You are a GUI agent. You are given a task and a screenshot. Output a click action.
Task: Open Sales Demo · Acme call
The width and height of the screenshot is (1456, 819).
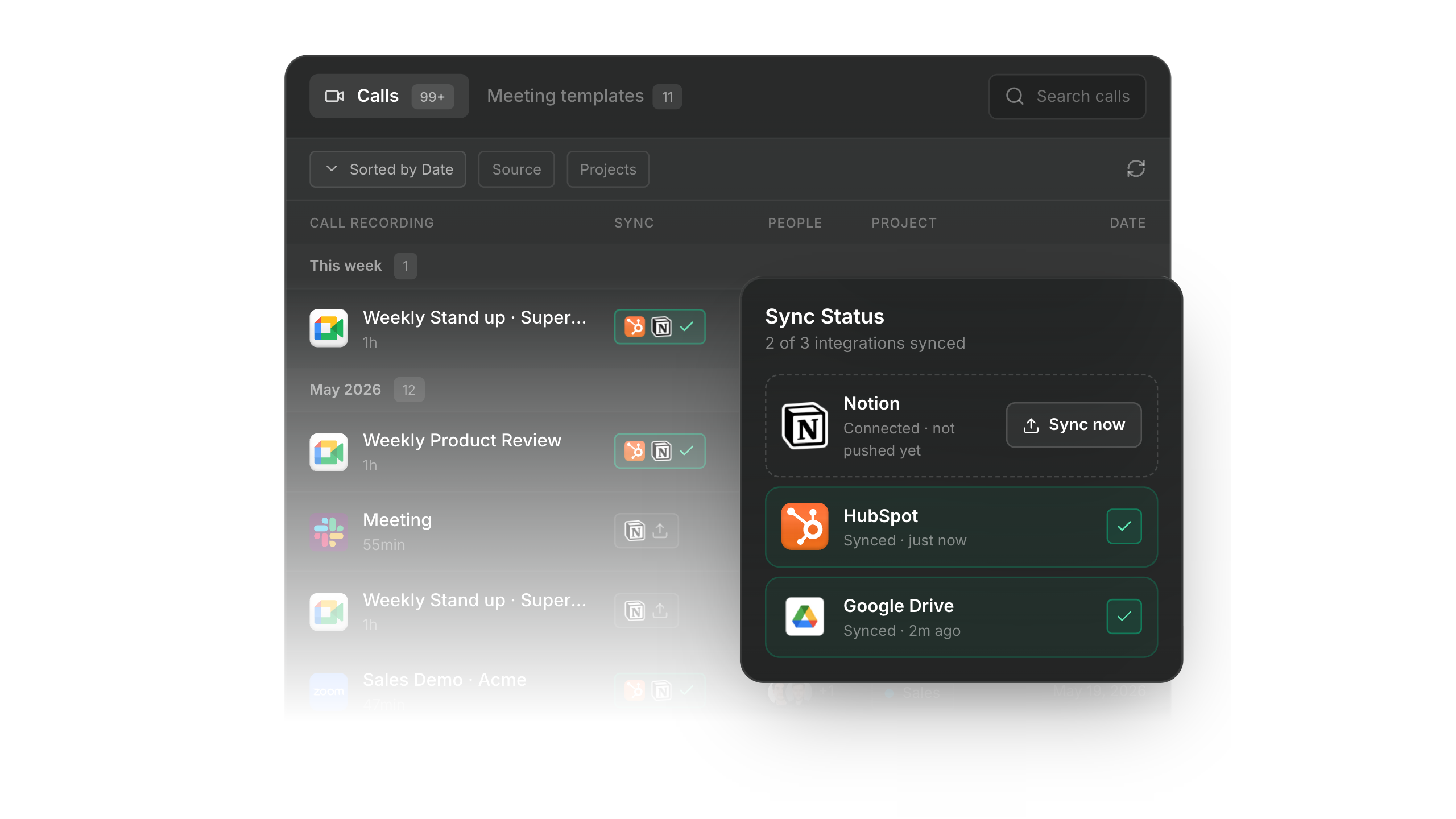pyautogui.click(x=444, y=680)
